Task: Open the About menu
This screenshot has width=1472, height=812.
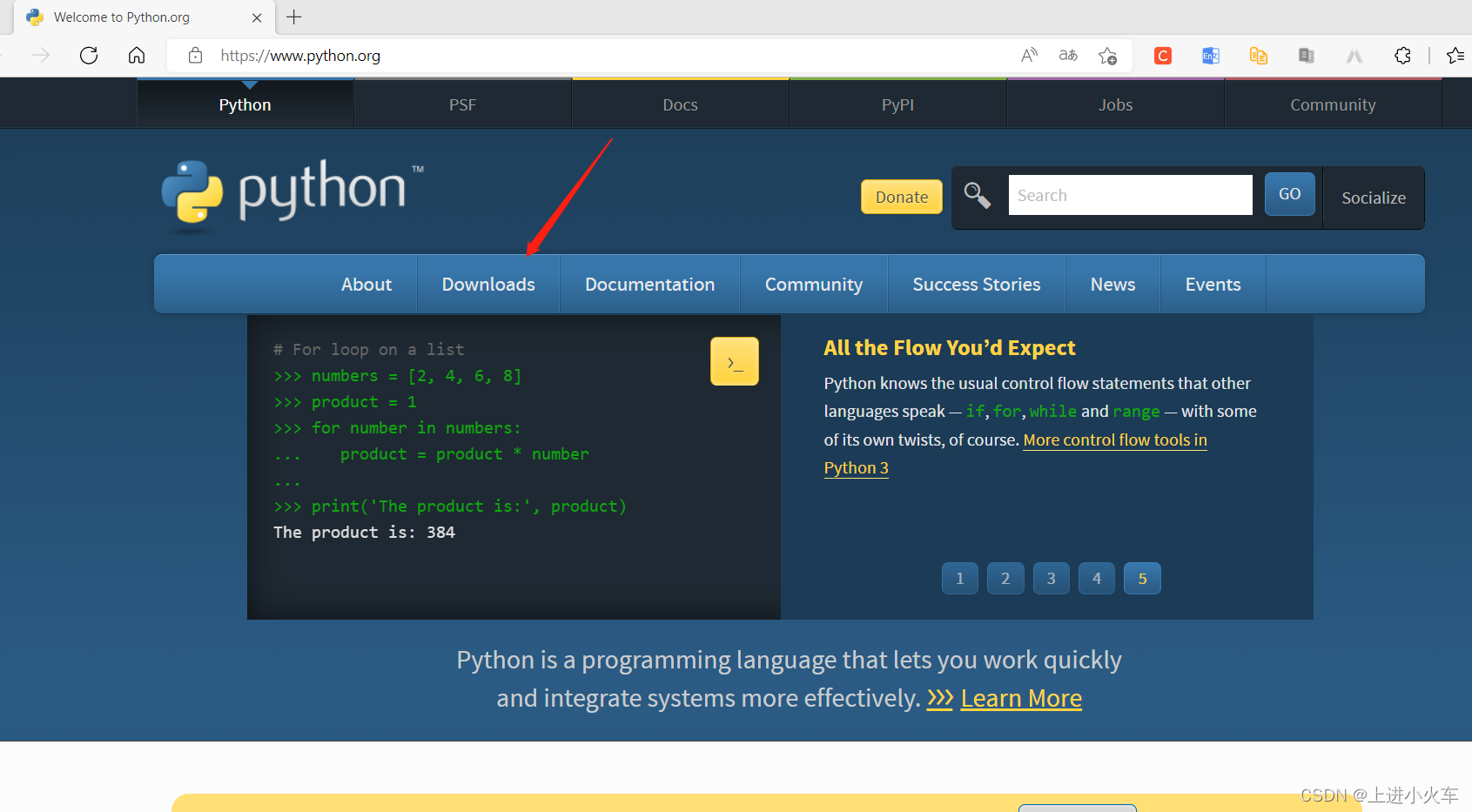Action: (366, 285)
